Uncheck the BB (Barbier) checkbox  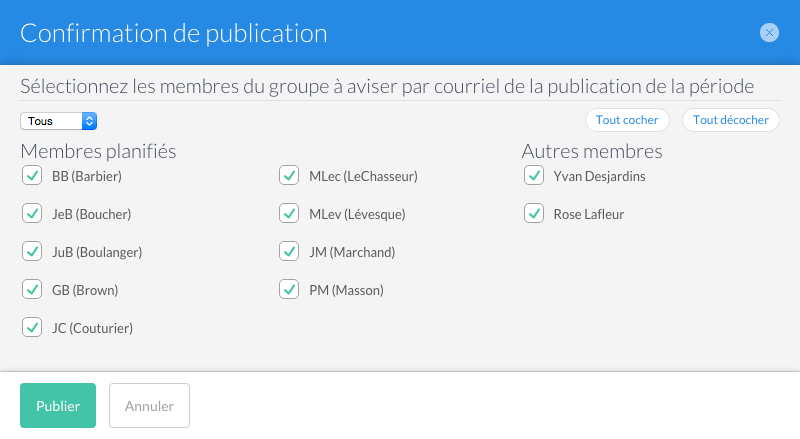32,176
